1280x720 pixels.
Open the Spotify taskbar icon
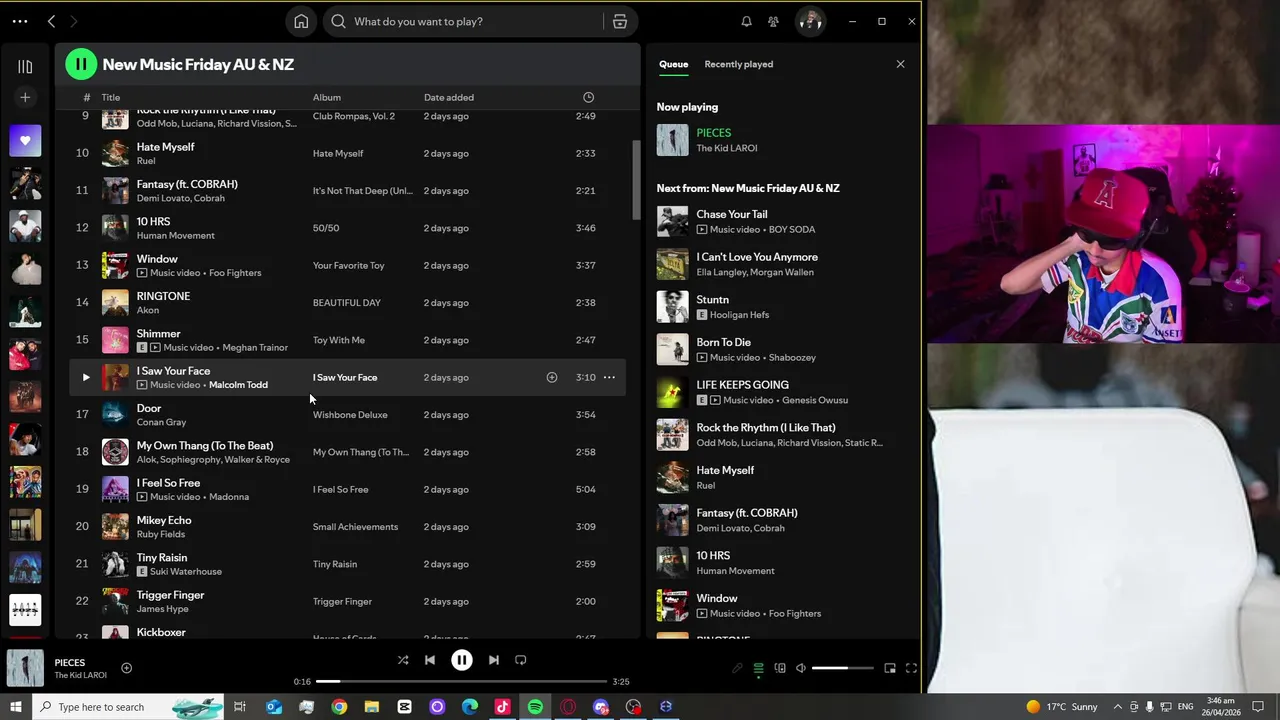pos(535,707)
